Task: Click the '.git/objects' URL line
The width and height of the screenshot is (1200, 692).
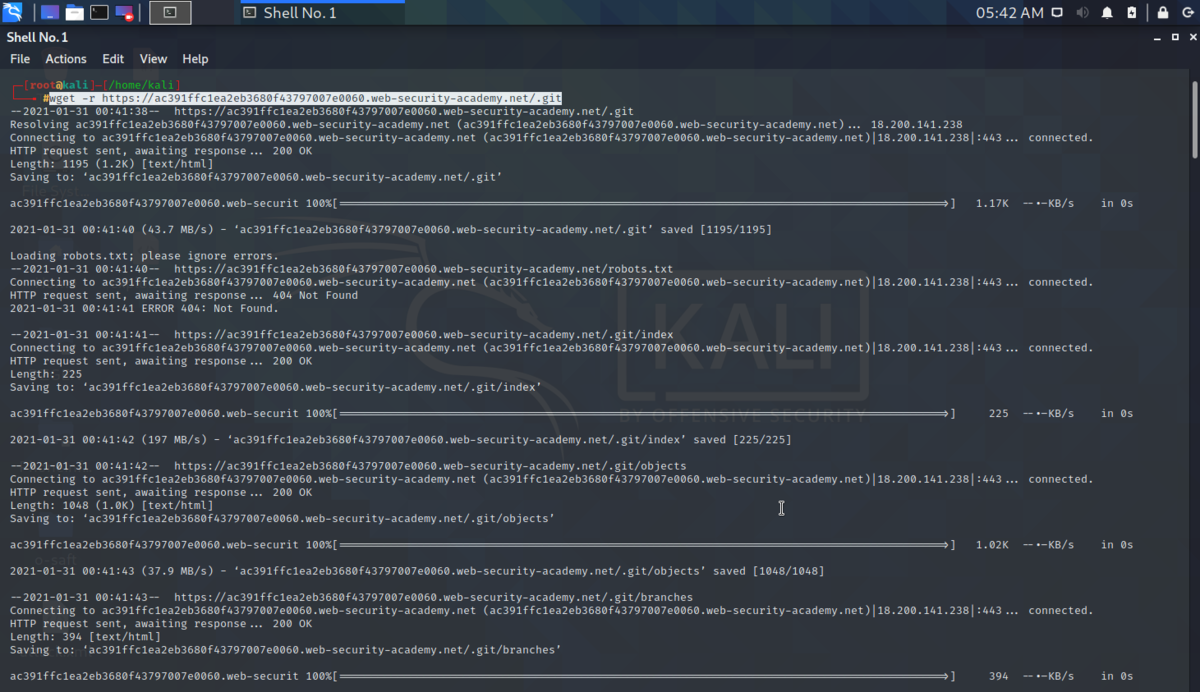Action: pos(348,466)
